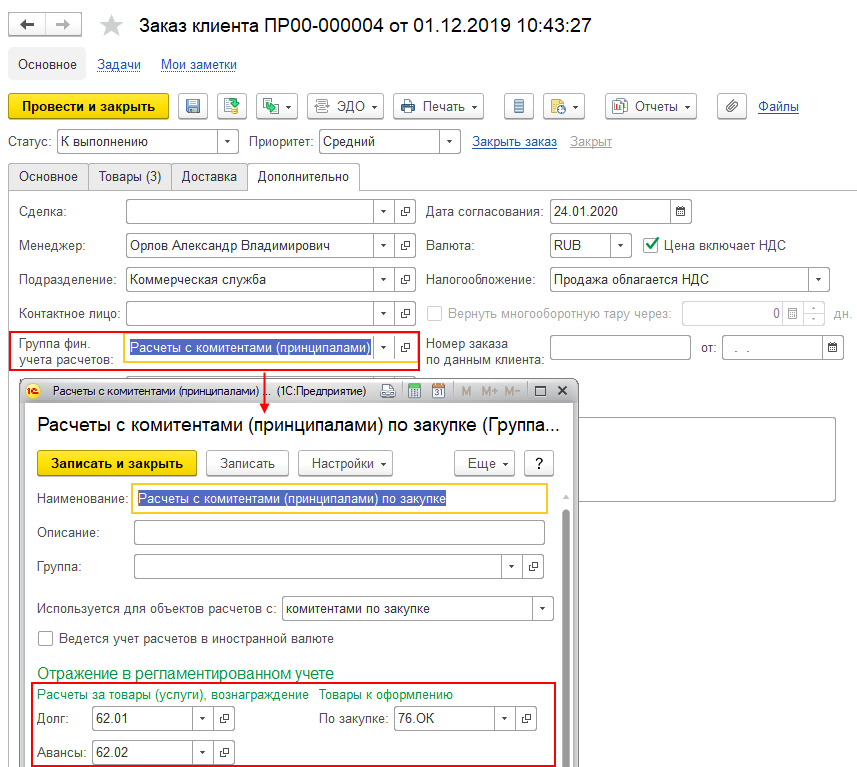Open account 76.ОК with open-form icon
Viewport: 857px width, 767px height.
pyautogui.click(x=526, y=718)
